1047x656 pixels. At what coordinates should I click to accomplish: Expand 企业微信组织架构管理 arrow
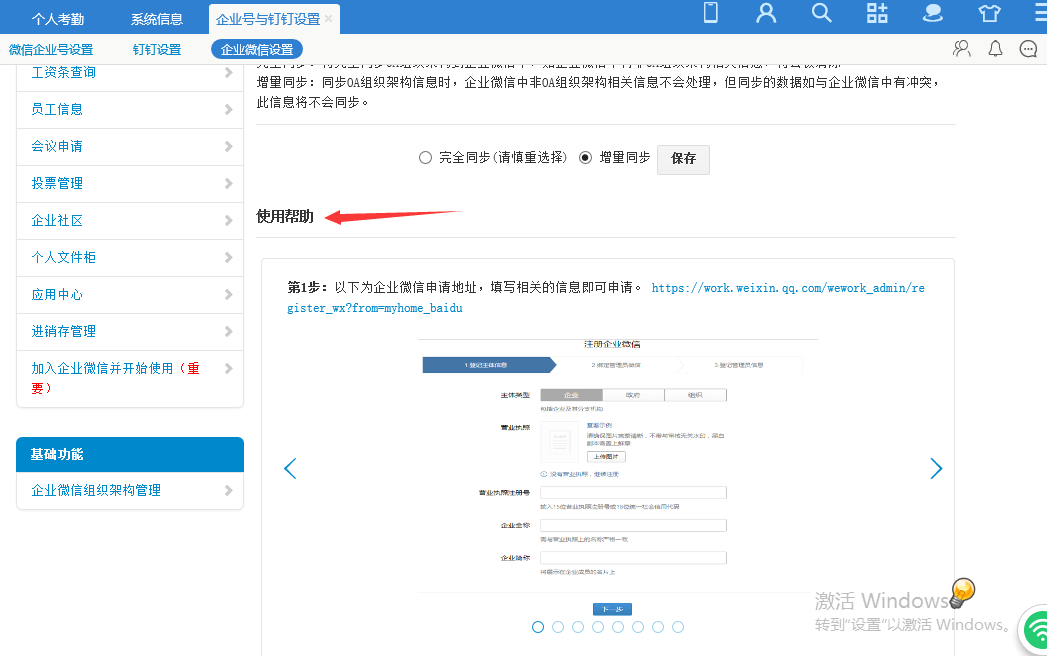pos(229,491)
